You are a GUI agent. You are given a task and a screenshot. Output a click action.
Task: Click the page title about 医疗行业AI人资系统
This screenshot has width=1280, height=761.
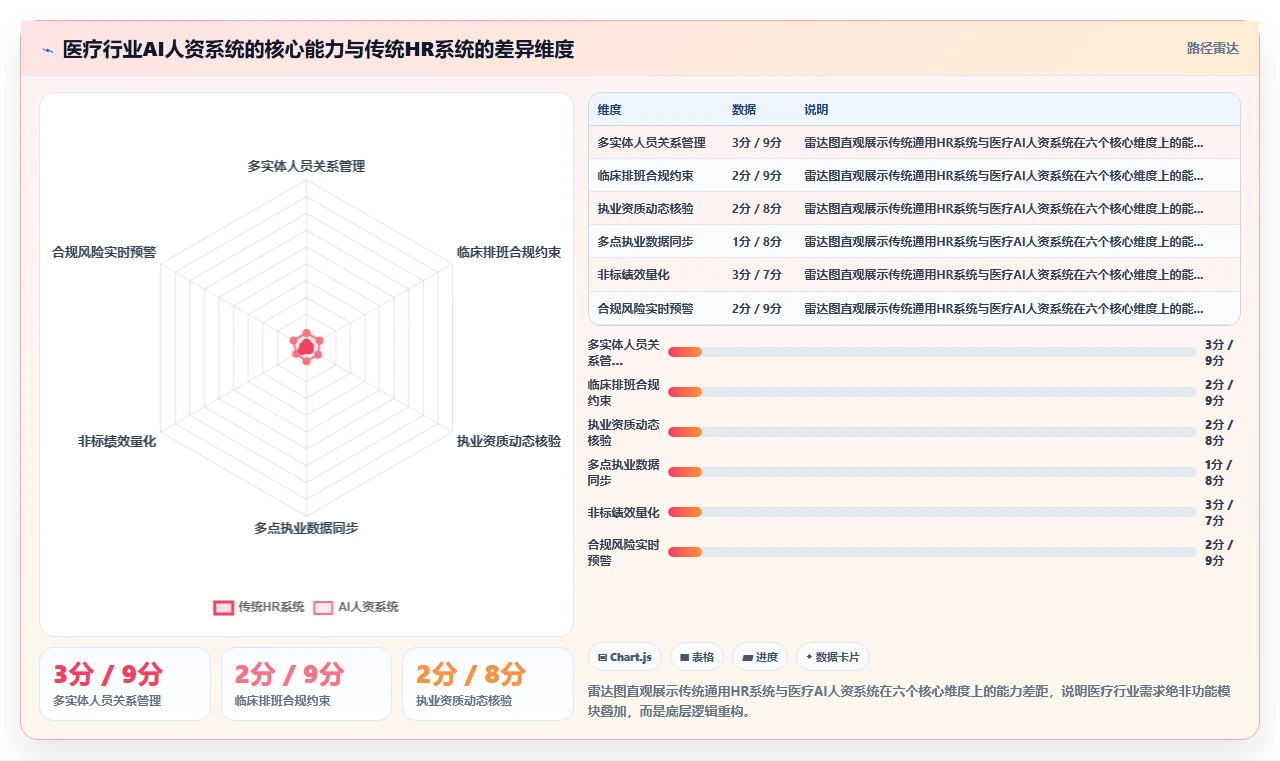(x=318, y=49)
